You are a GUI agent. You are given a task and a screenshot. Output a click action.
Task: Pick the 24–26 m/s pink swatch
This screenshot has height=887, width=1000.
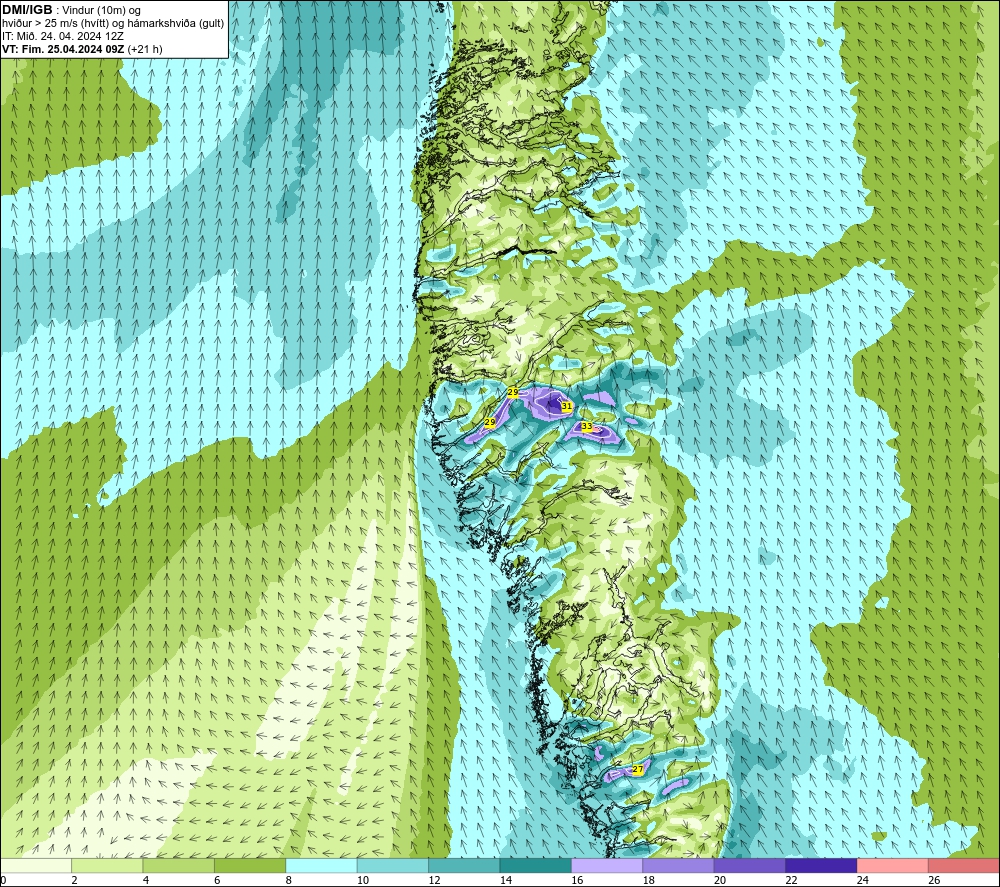pyautogui.click(x=893, y=865)
